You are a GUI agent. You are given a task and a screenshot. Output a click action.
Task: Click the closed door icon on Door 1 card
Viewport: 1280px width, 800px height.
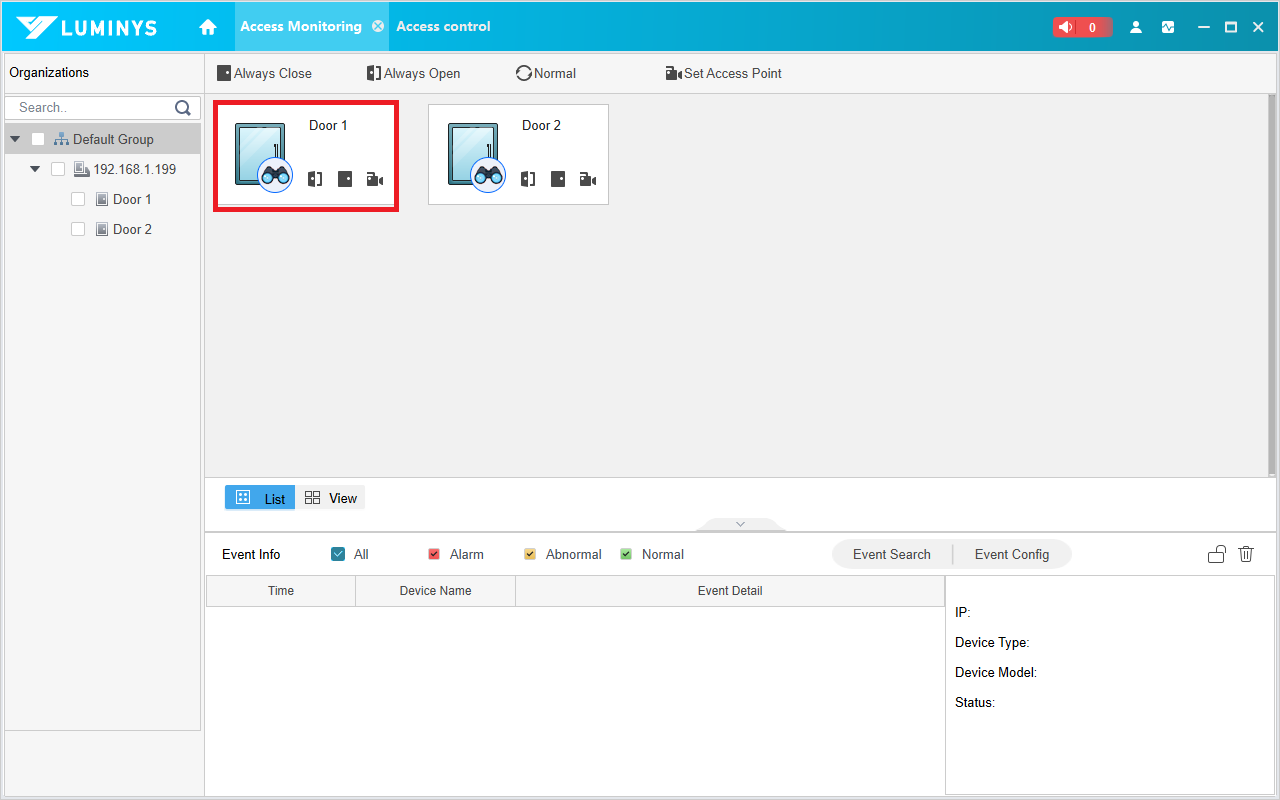[x=345, y=179]
